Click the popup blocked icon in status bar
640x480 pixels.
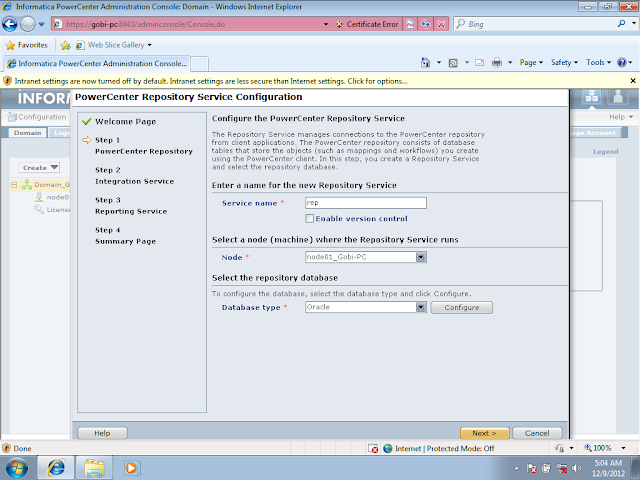pos(373,449)
